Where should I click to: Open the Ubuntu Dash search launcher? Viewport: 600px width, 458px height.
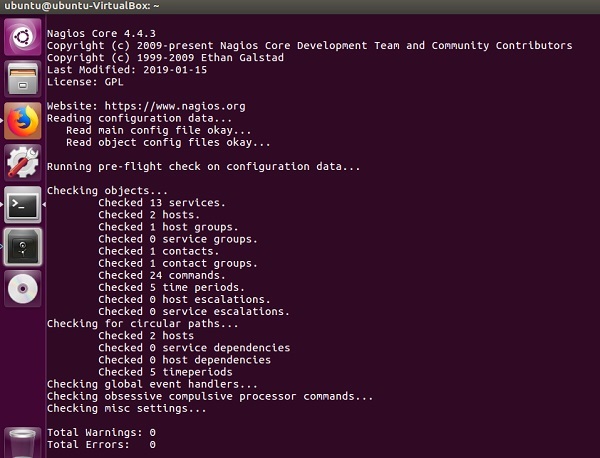click(22, 37)
